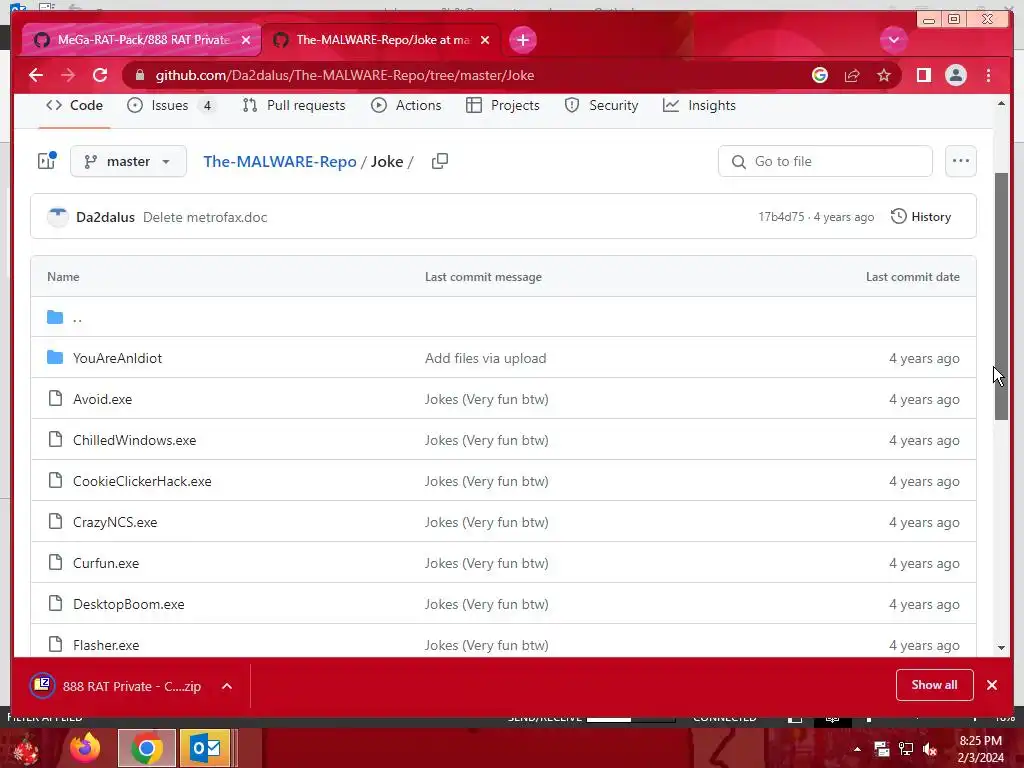Click the Go to file search field

pos(825,161)
